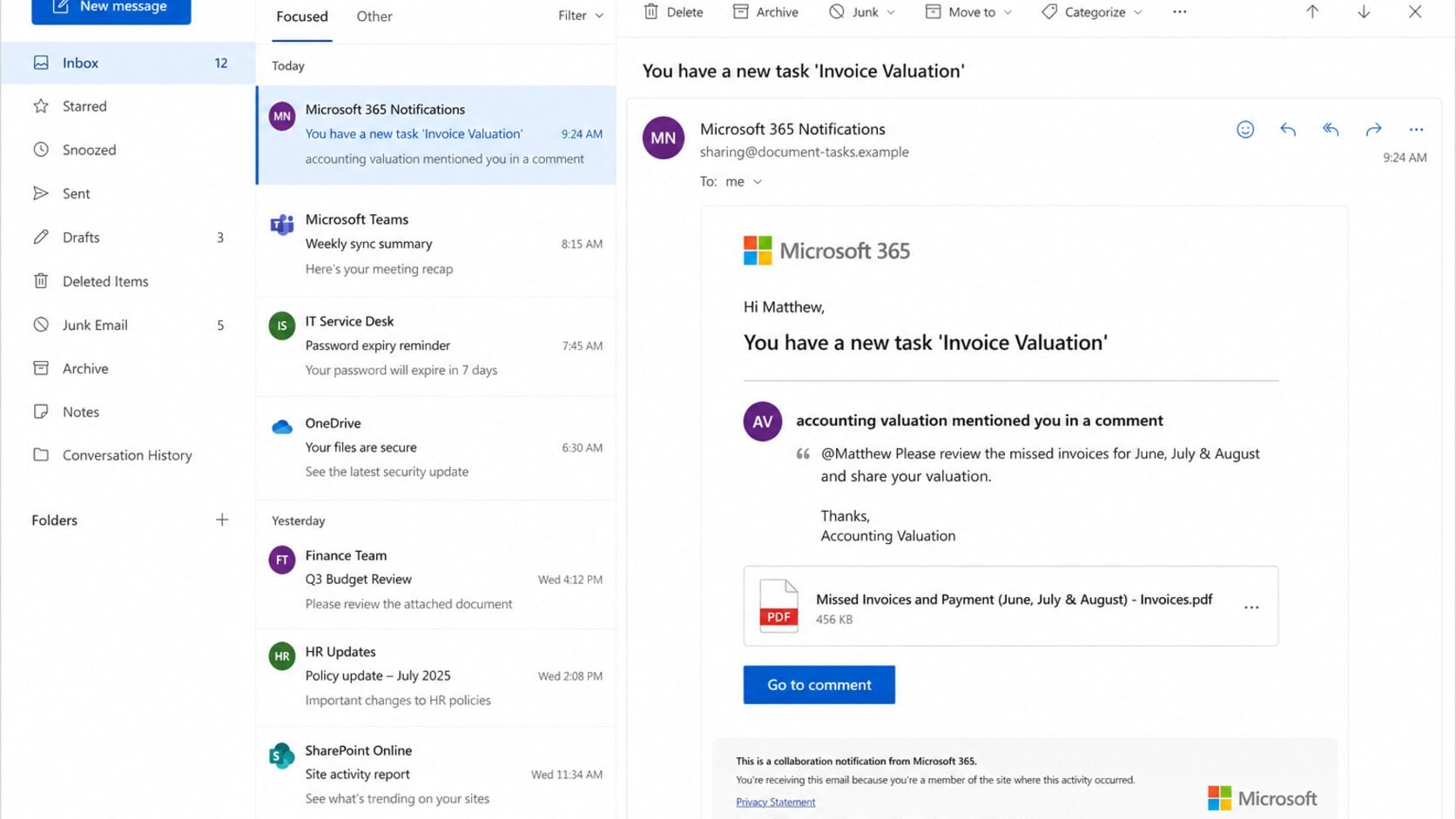Expand the Categorize dropdown arrow
Screen dimensions: 1456x819
[1138, 12]
